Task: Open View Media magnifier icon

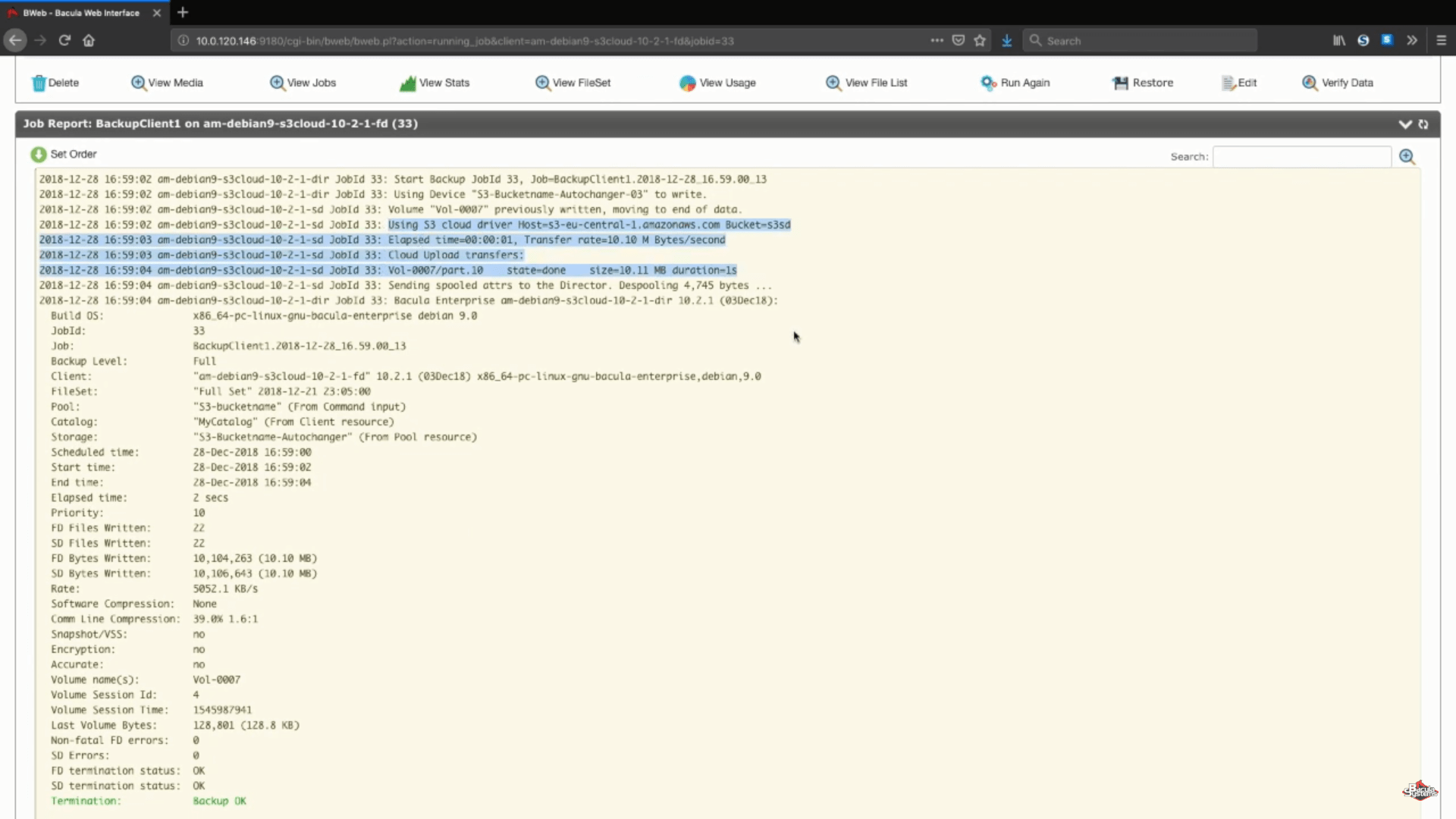Action: 138,83
